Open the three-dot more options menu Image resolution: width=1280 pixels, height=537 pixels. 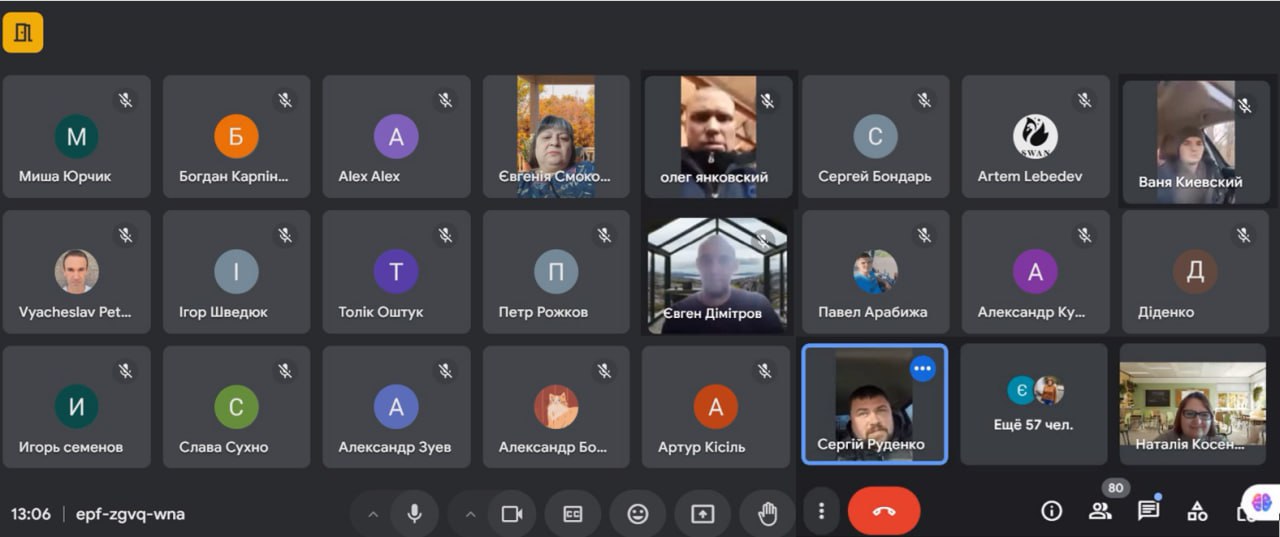pyautogui.click(x=821, y=512)
